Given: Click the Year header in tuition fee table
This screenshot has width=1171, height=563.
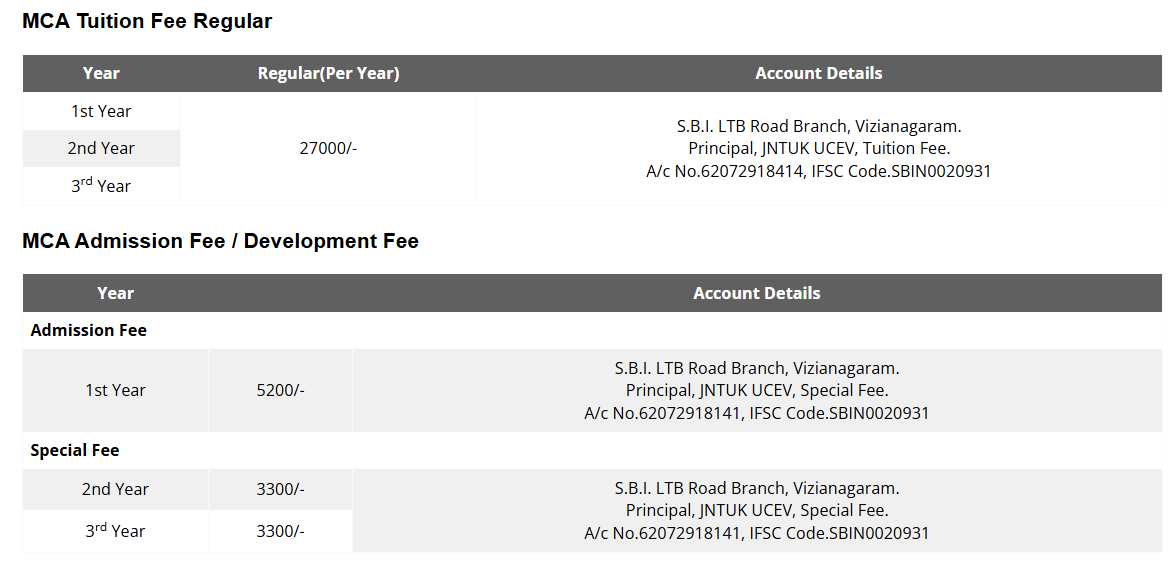Looking at the screenshot, I should 101,73.
